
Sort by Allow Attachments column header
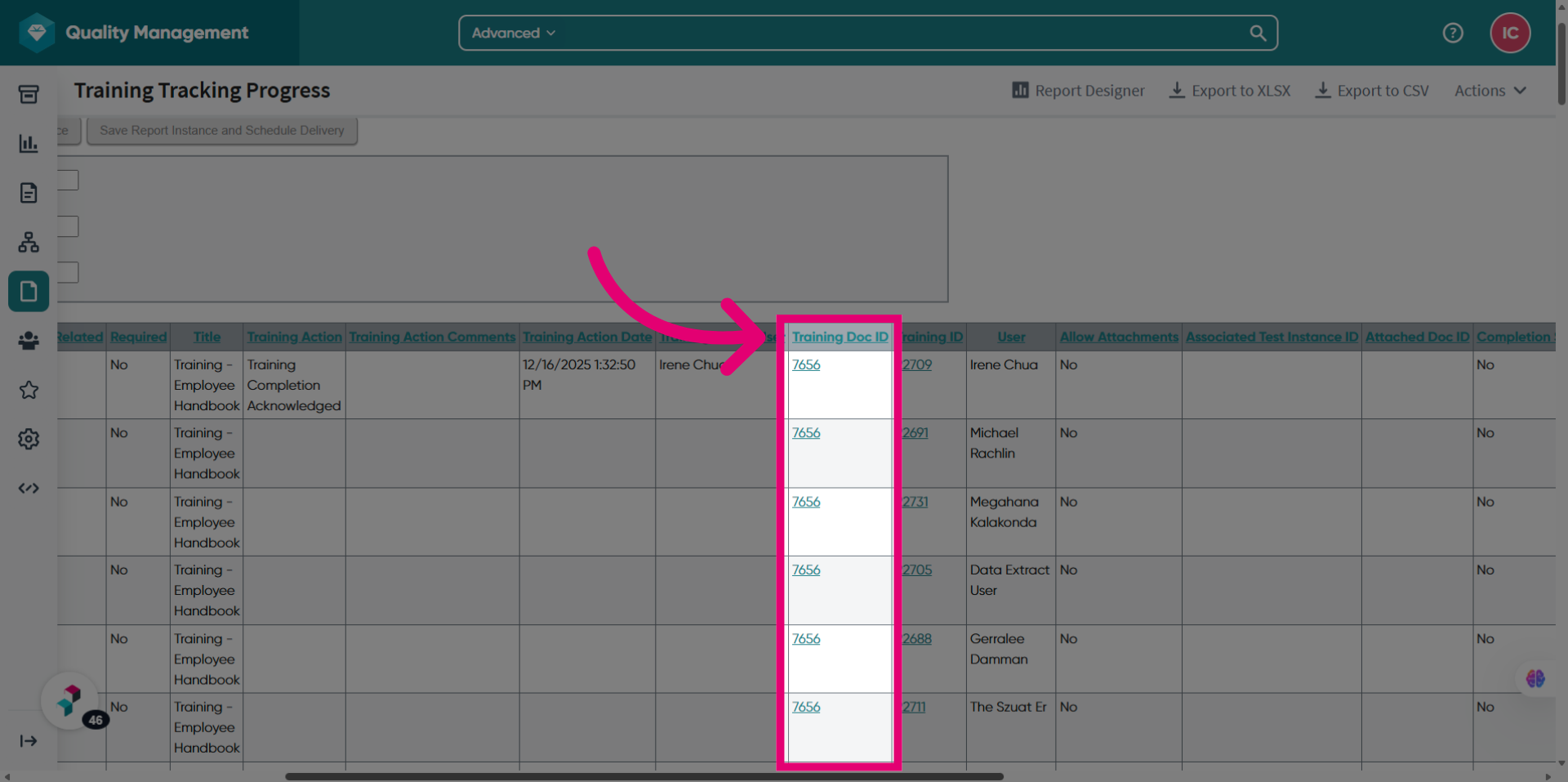[x=1119, y=337]
